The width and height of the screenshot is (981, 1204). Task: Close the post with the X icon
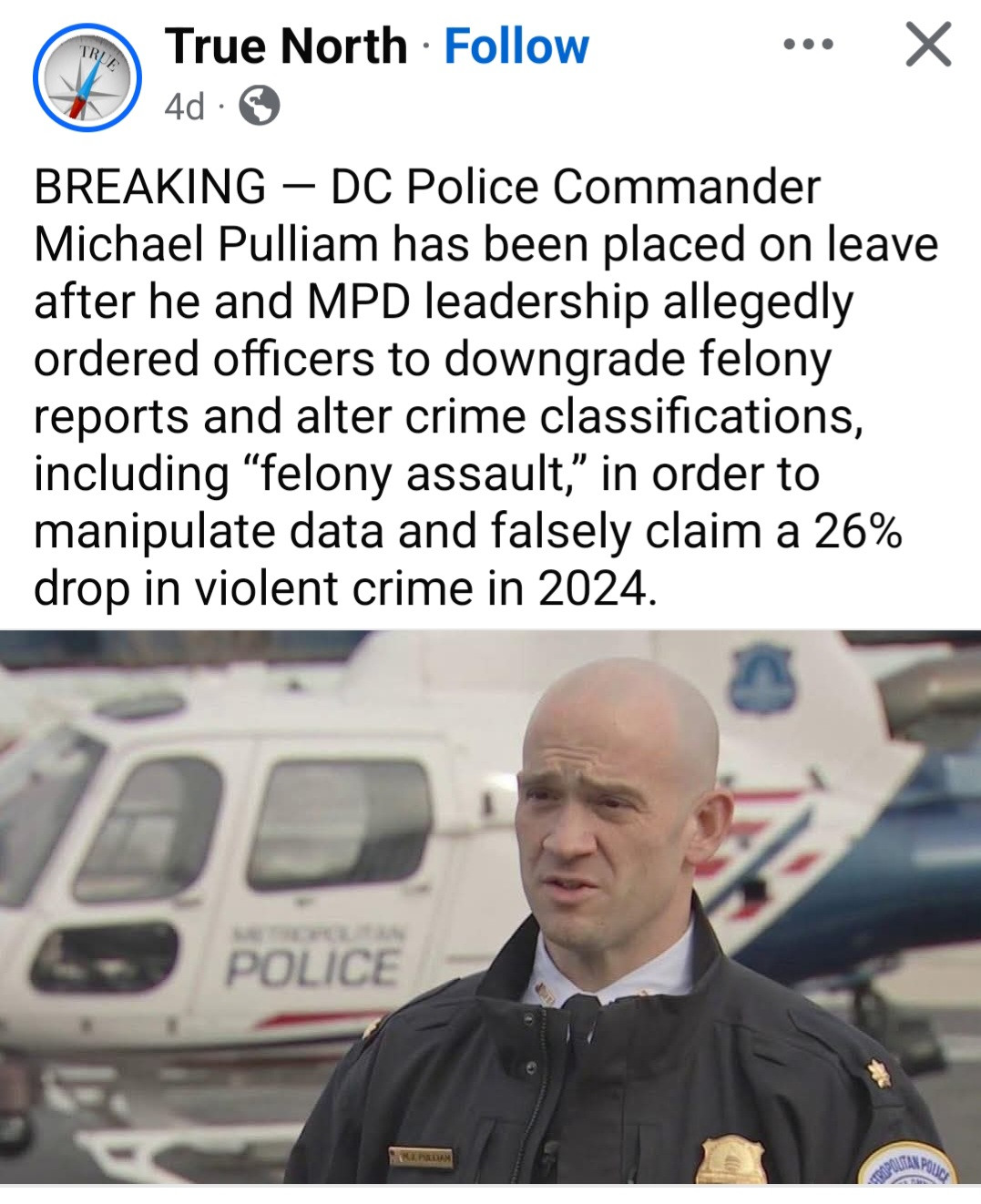coord(928,45)
